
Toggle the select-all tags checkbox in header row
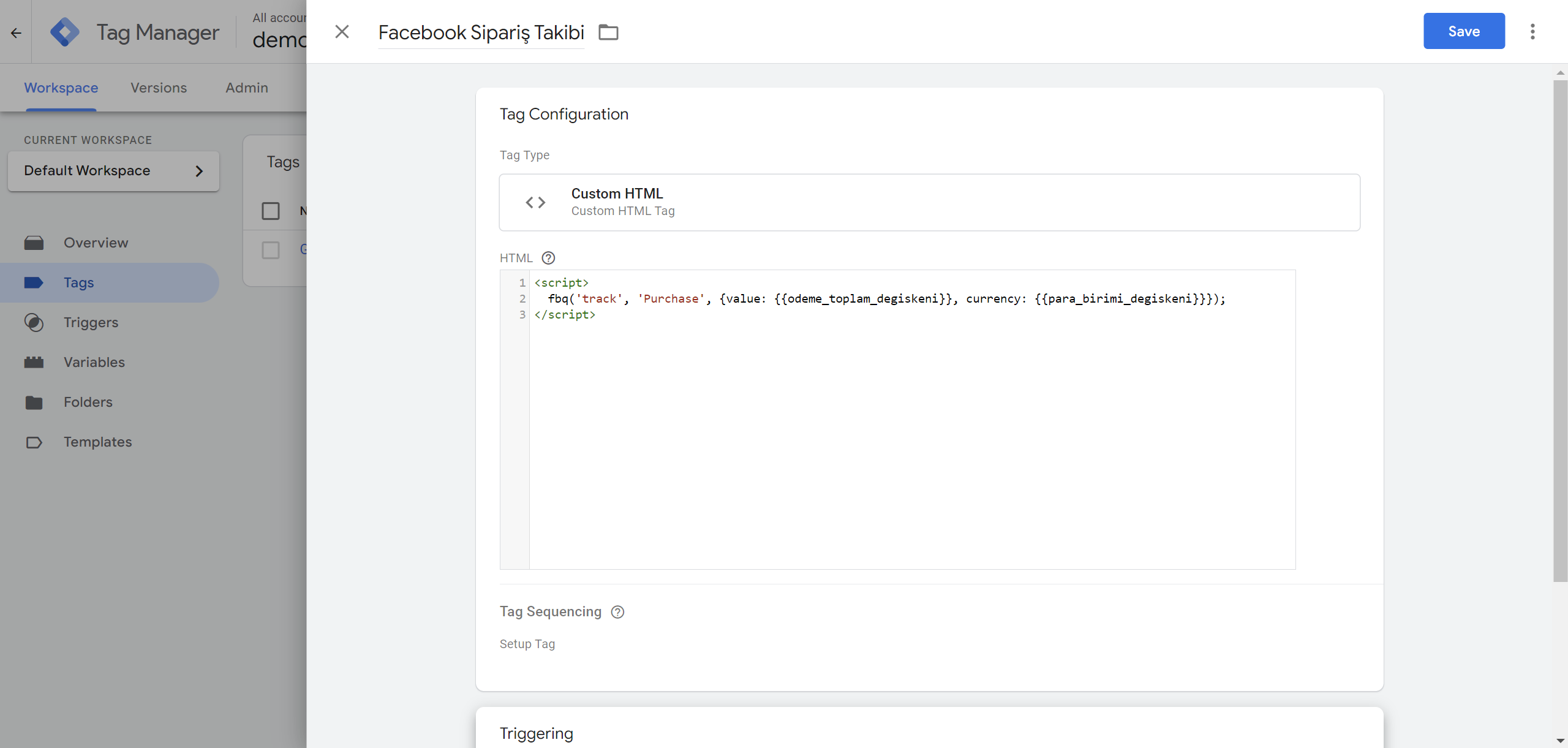click(271, 211)
